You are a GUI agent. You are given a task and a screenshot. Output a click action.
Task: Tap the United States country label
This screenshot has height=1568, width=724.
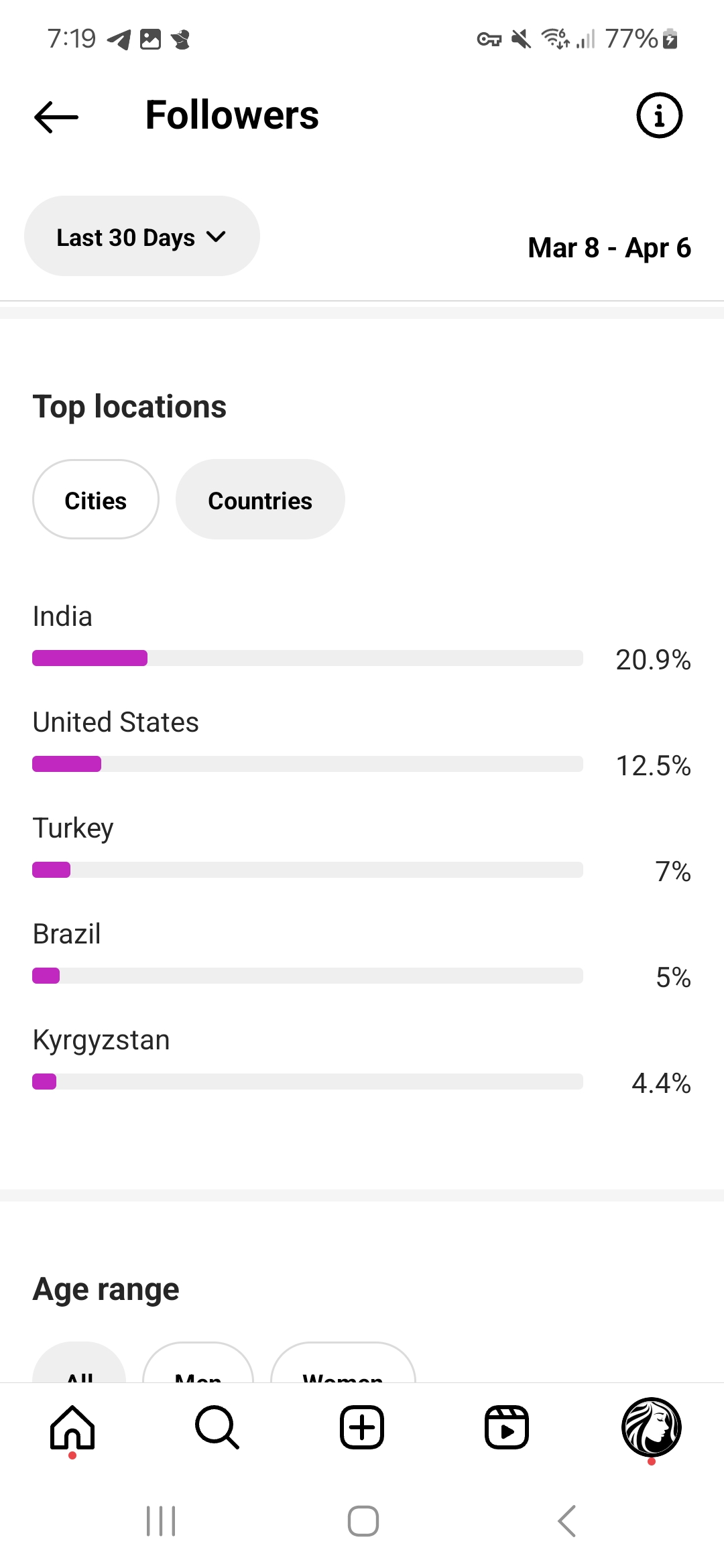(x=116, y=722)
